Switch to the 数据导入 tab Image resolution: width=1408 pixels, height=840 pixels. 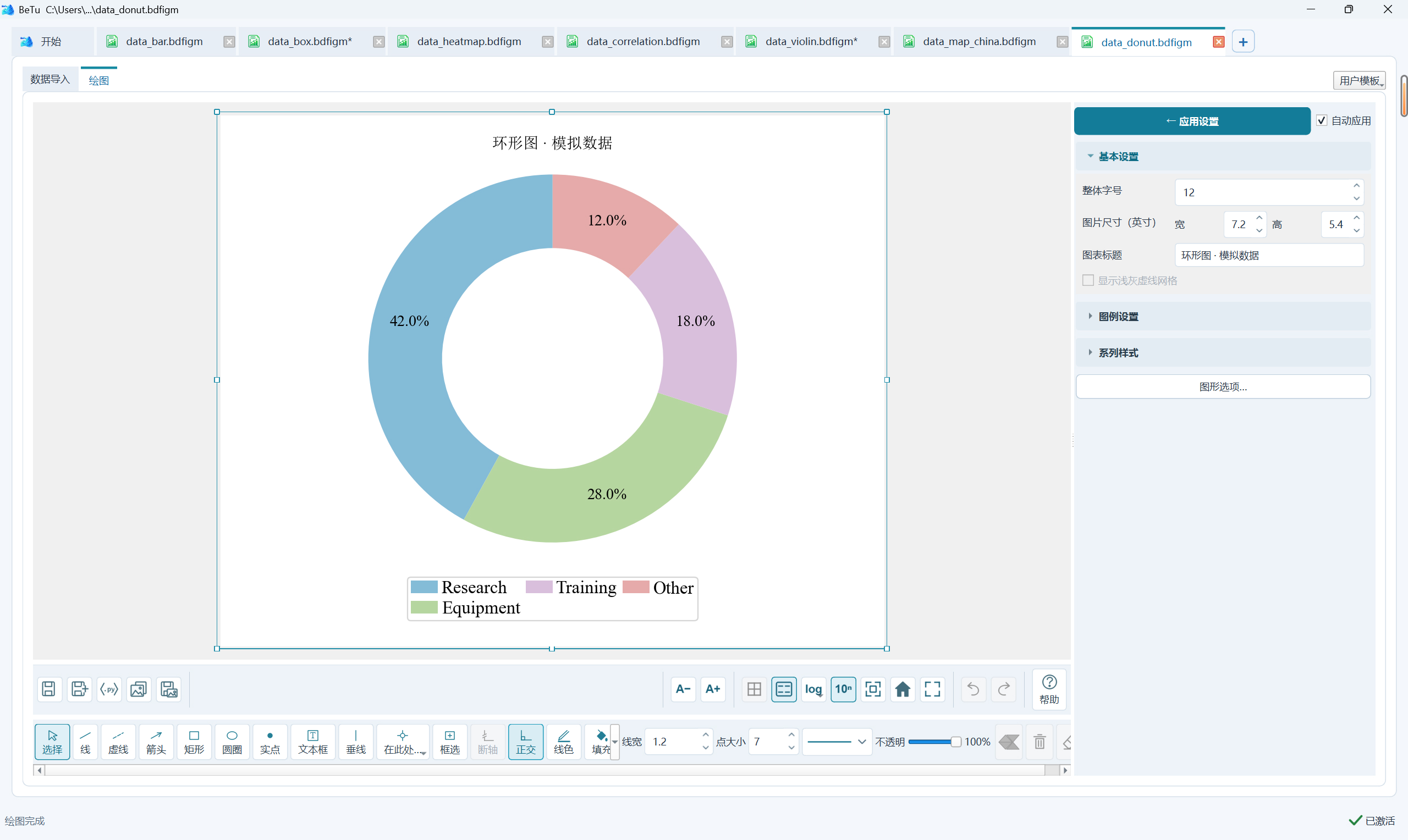pos(50,79)
